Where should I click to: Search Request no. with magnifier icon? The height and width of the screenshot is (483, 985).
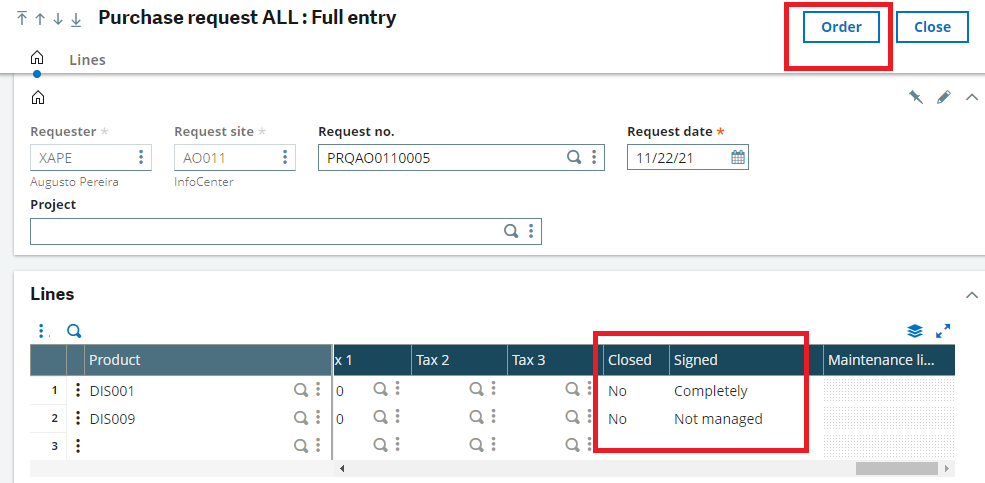pos(574,157)
